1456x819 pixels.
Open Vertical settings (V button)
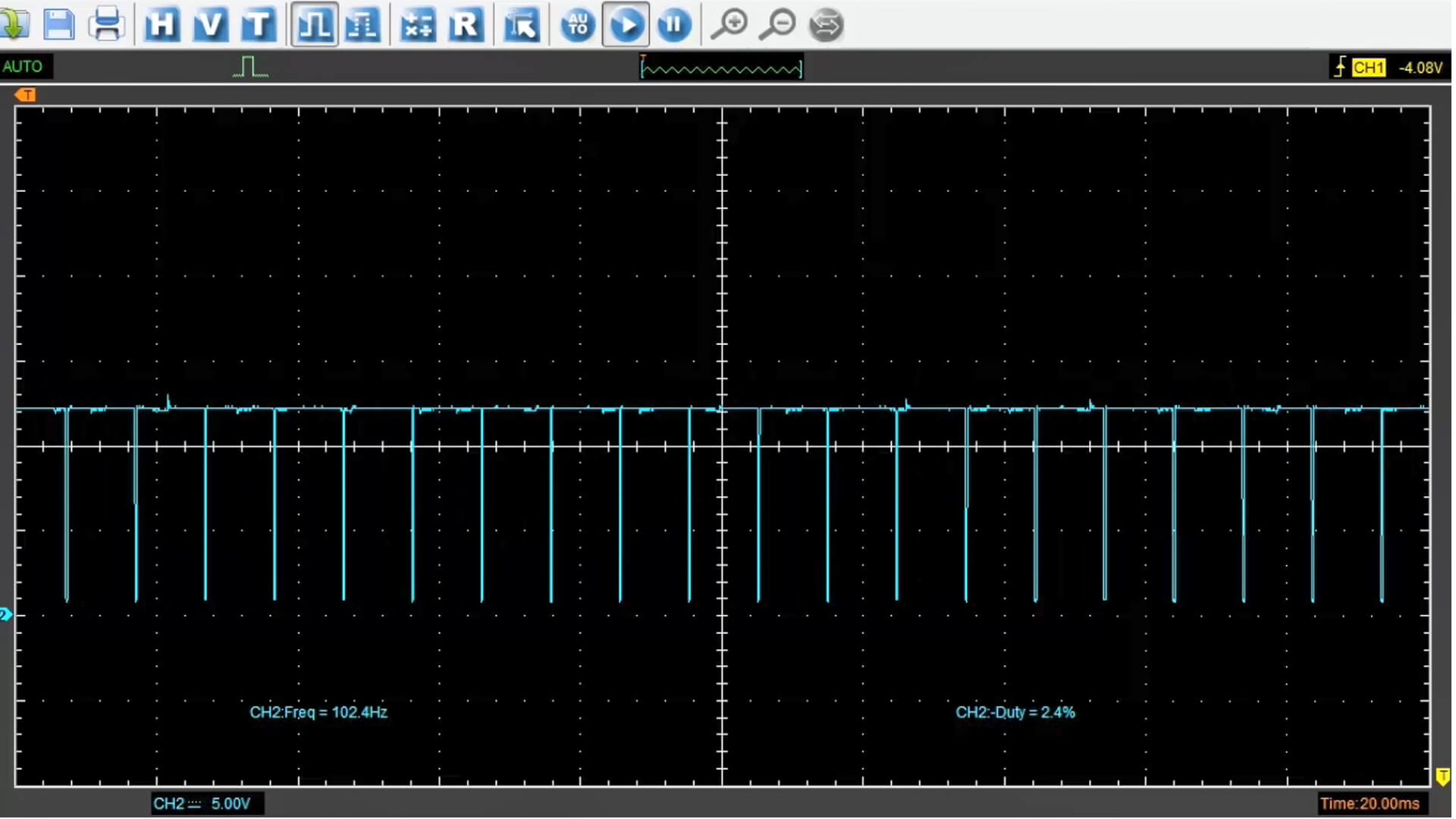(x=210, y=24)
